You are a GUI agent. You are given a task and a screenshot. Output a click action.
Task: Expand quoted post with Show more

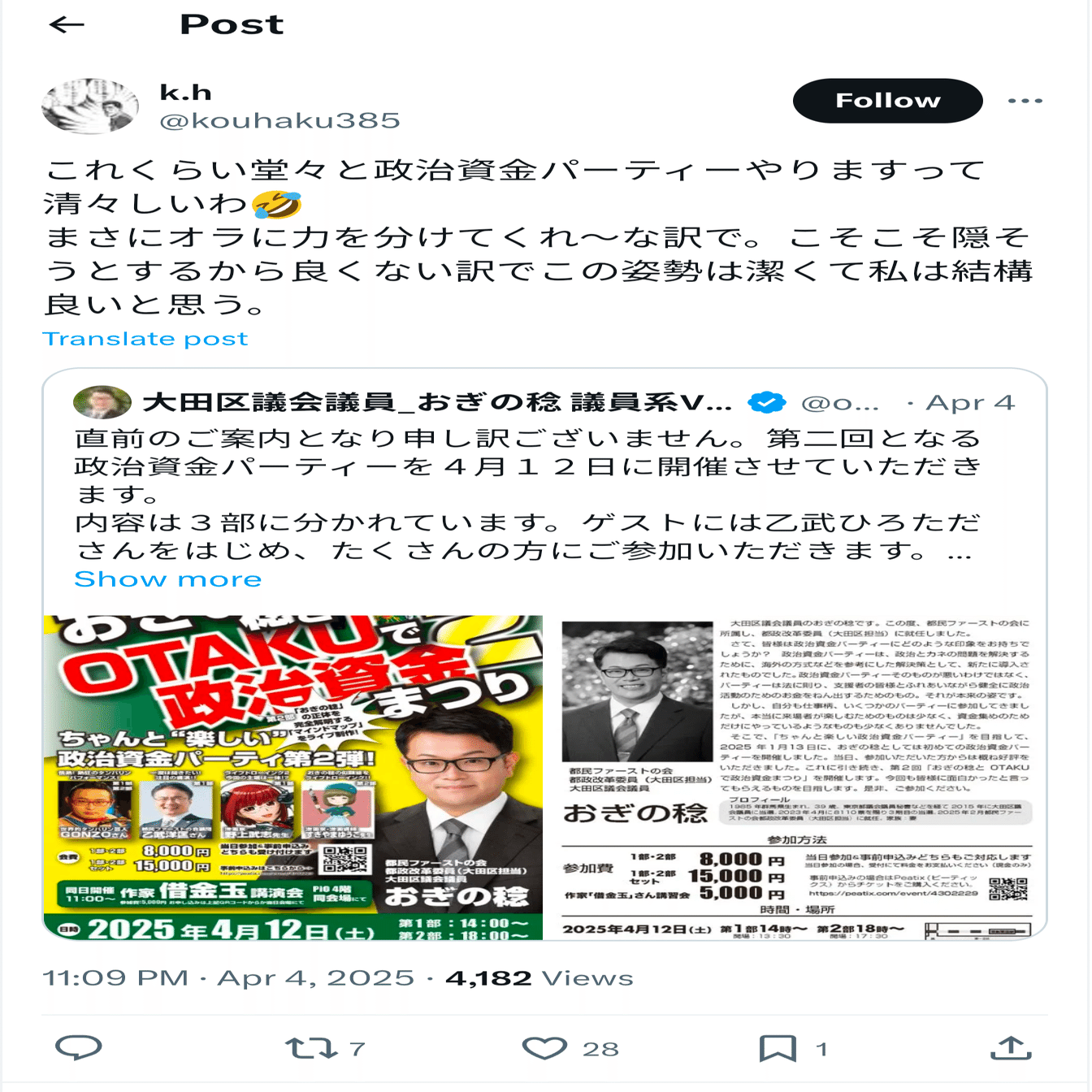point(168,579)
